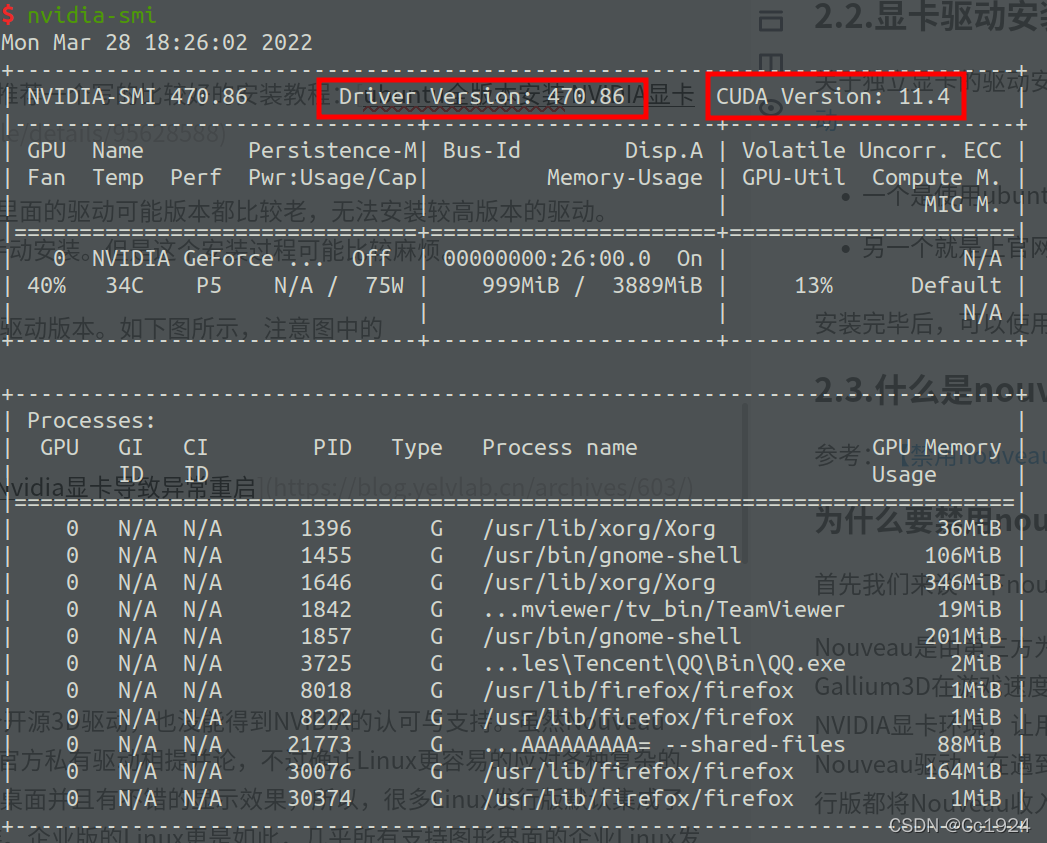Select the timestamp Mon Mar 28 18:26:02 2022
The height and width of the screenshot is (843, 1047).
click(157, 43)
